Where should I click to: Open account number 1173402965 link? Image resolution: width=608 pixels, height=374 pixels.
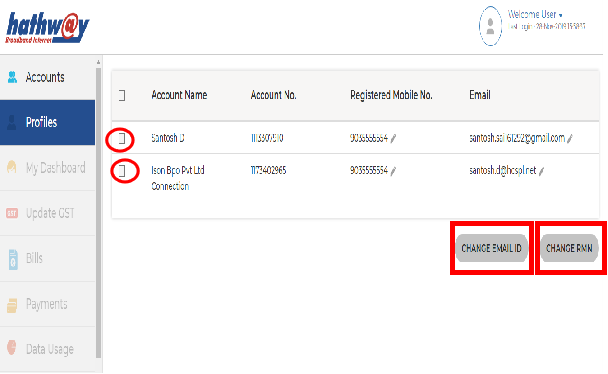(x=268, y=171)
